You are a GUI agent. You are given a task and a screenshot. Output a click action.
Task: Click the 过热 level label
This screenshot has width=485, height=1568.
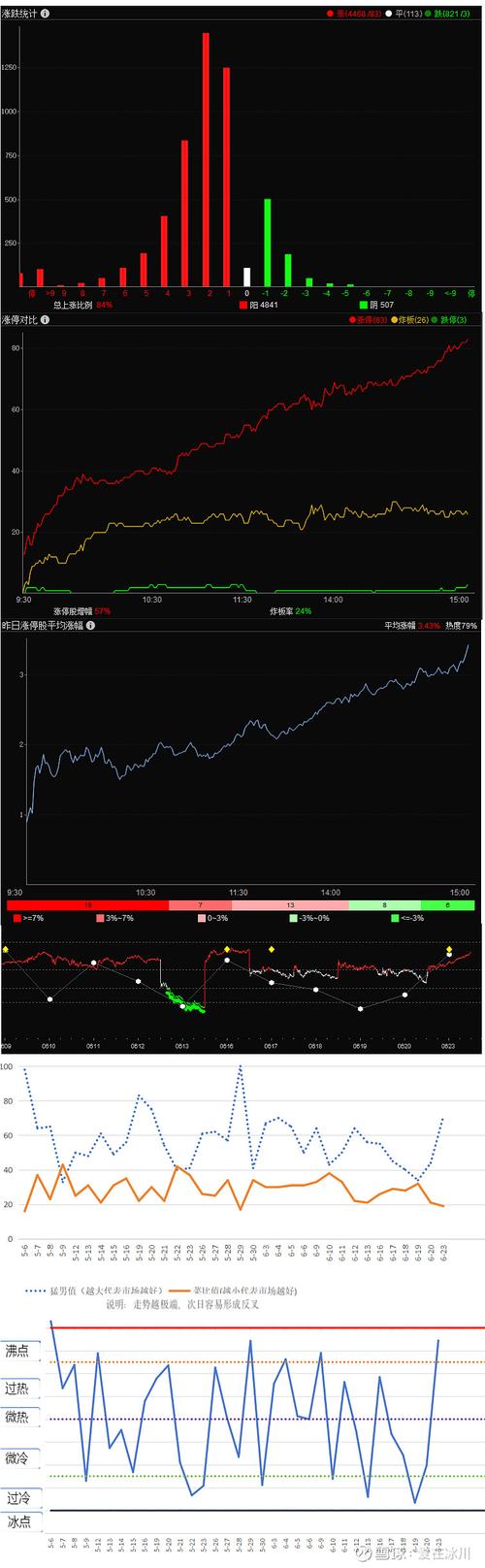coord(16,1388)
